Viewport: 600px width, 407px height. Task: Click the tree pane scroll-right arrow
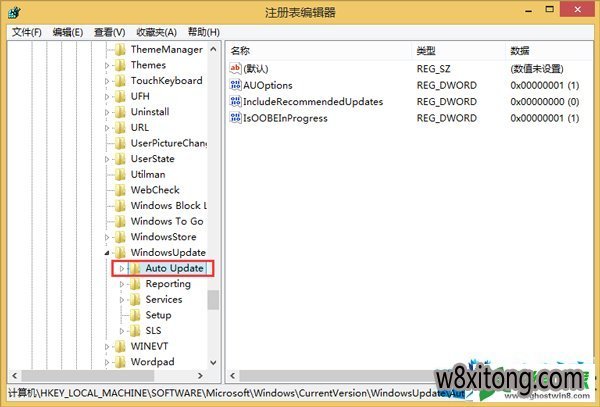click(x=201, y=376)
